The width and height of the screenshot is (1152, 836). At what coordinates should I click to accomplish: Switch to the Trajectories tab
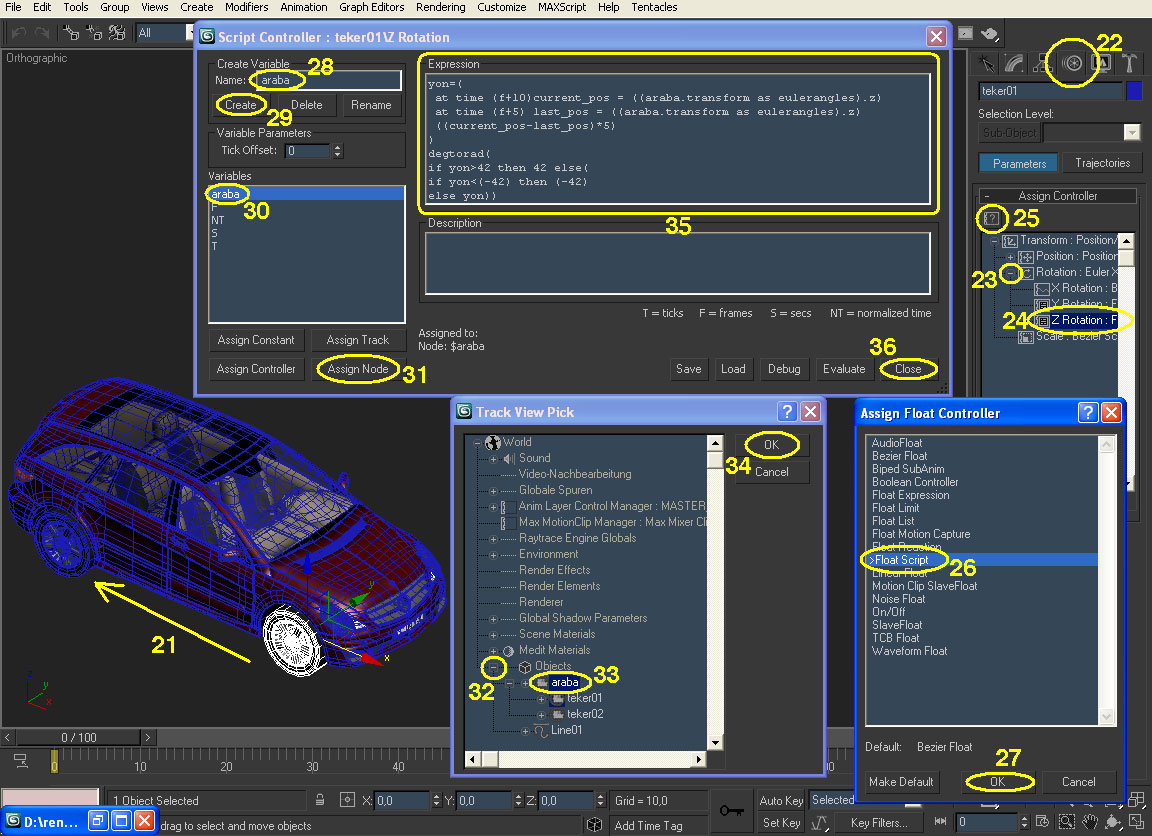point(1102,163)
